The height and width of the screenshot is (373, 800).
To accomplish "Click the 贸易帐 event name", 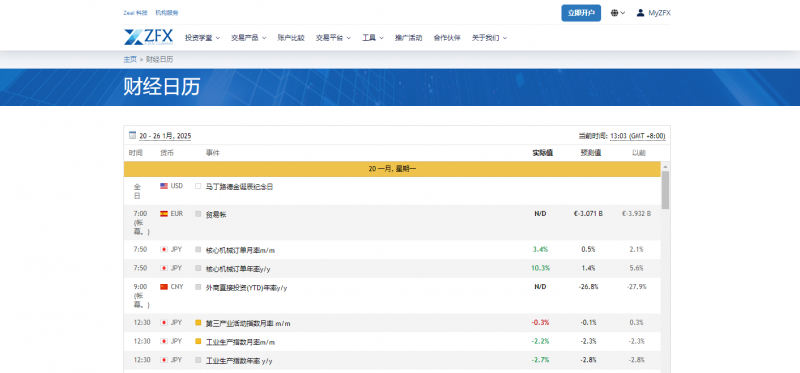I will tap(216, 215).
